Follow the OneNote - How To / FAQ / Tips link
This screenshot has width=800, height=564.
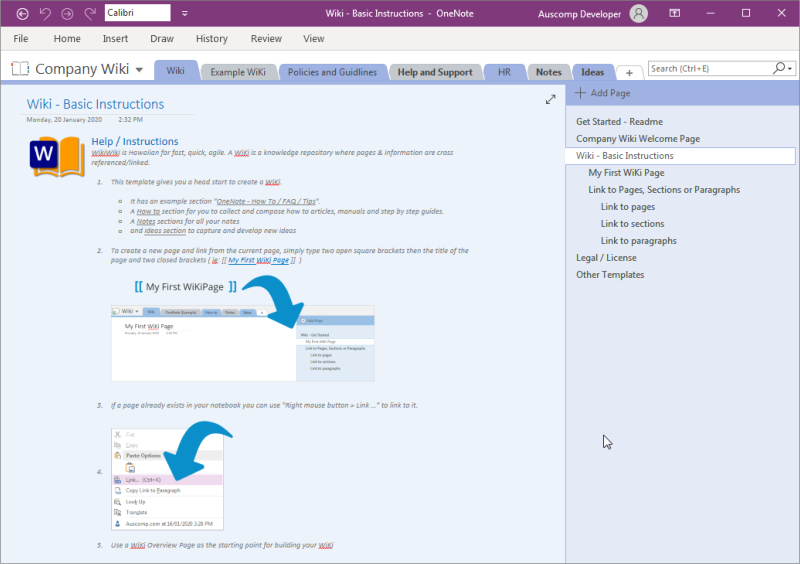(x=266, y=201)
